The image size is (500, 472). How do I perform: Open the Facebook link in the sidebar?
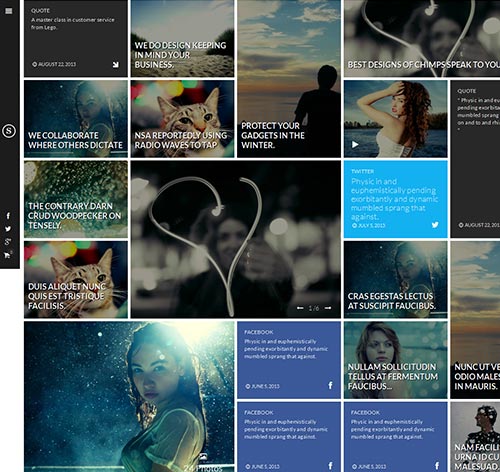pos(8,216)
